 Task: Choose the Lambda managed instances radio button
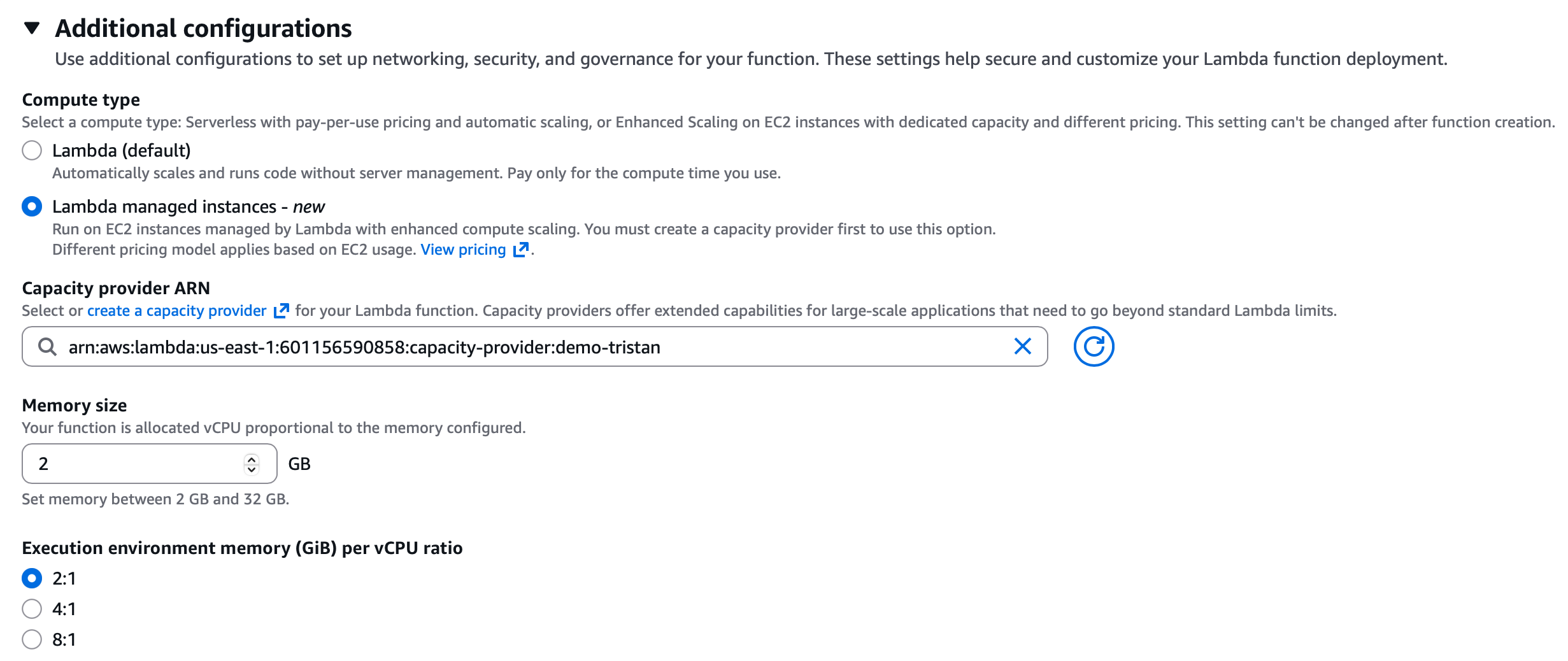32,207
